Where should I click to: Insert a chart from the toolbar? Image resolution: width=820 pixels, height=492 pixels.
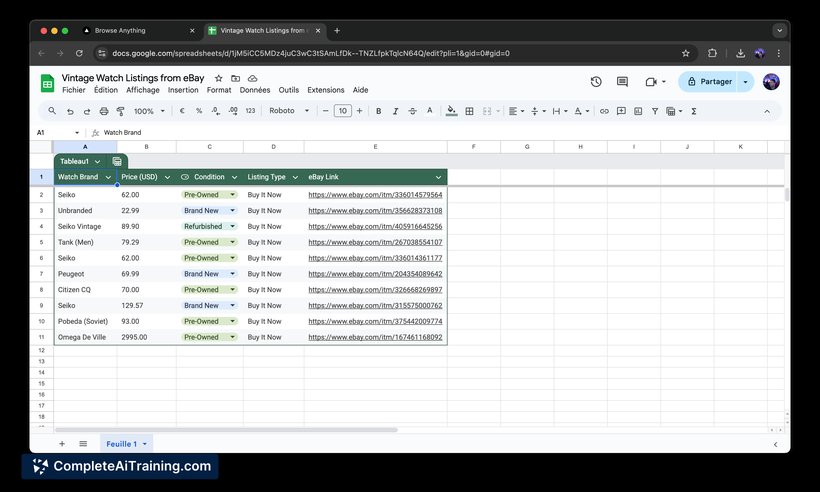point(637,111)
